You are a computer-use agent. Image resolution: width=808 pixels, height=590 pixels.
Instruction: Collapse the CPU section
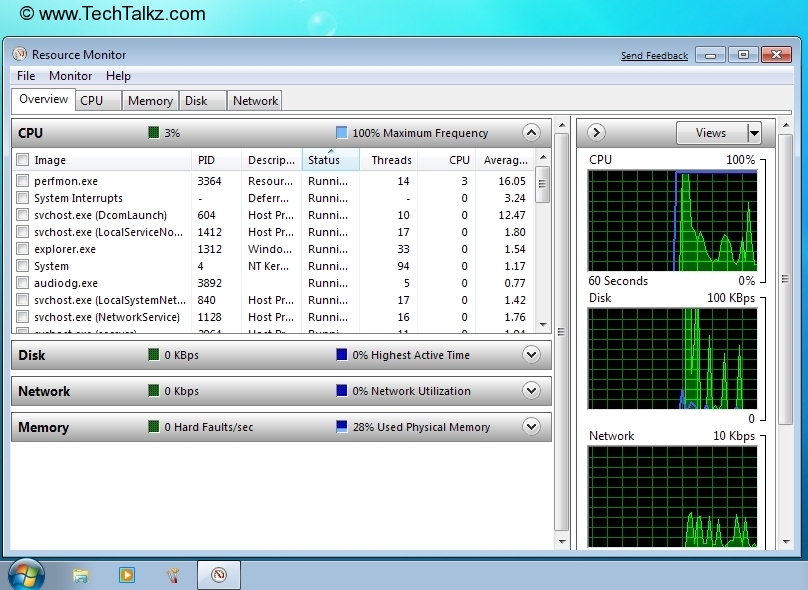(531, 132)
